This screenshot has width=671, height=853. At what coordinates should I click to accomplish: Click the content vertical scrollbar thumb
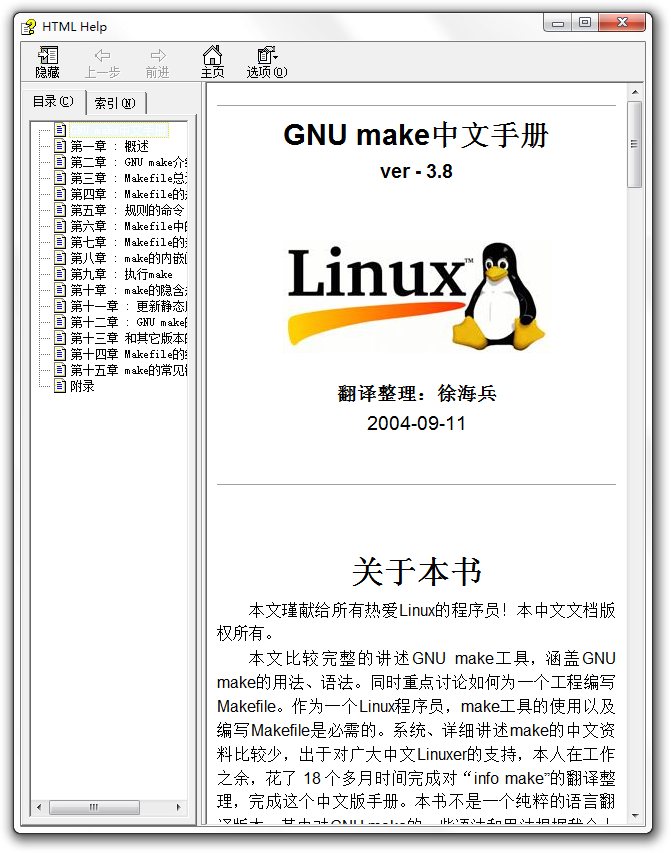coord(635,144)
